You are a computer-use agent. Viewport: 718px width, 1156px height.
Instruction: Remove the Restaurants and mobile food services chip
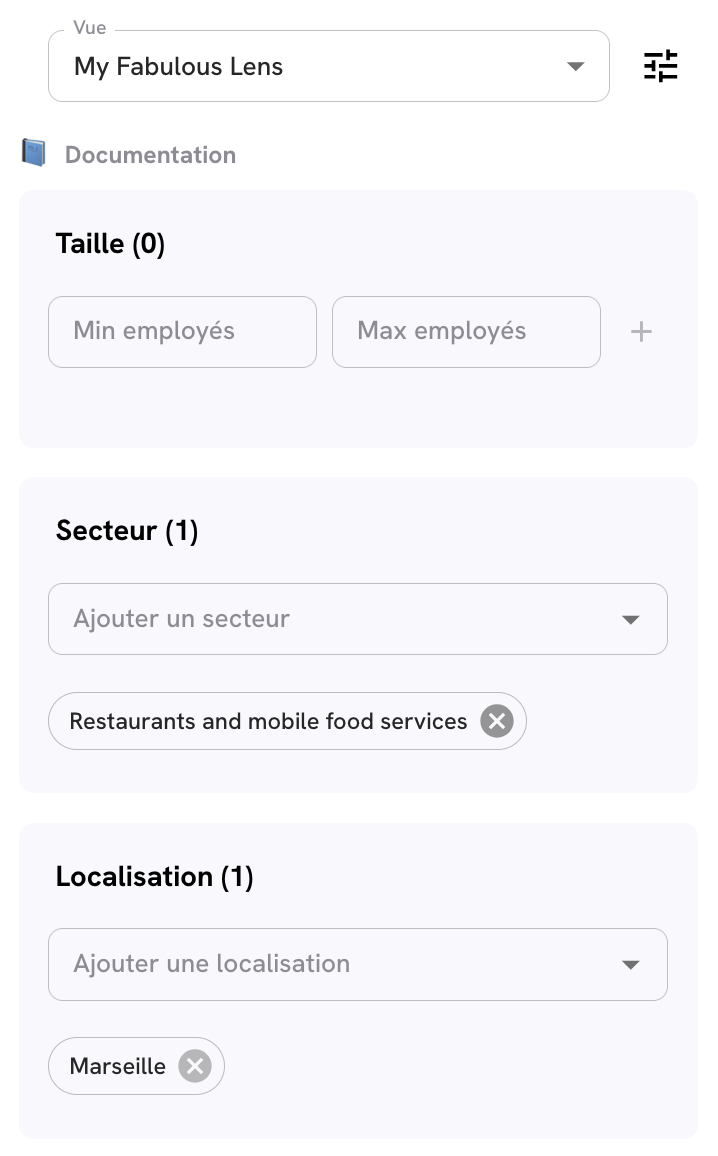click(x=496, y=721)
